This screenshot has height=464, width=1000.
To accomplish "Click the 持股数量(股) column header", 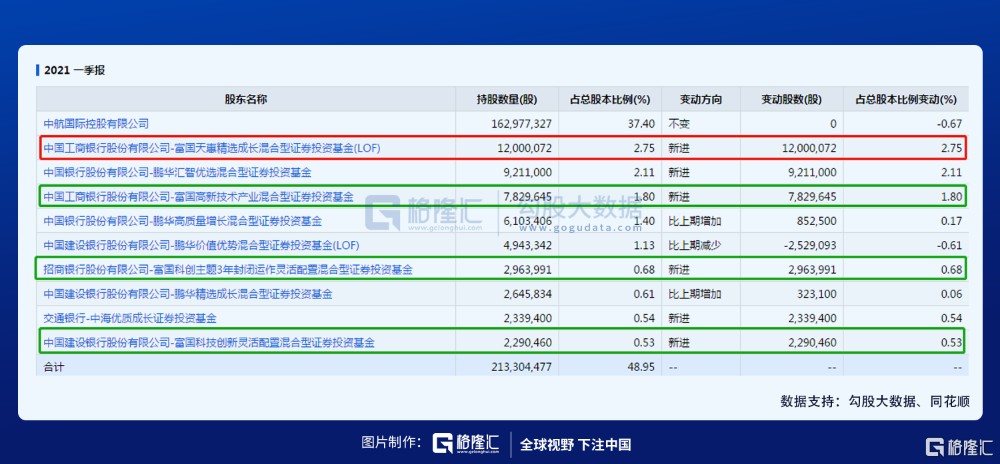I will [507, 99].
